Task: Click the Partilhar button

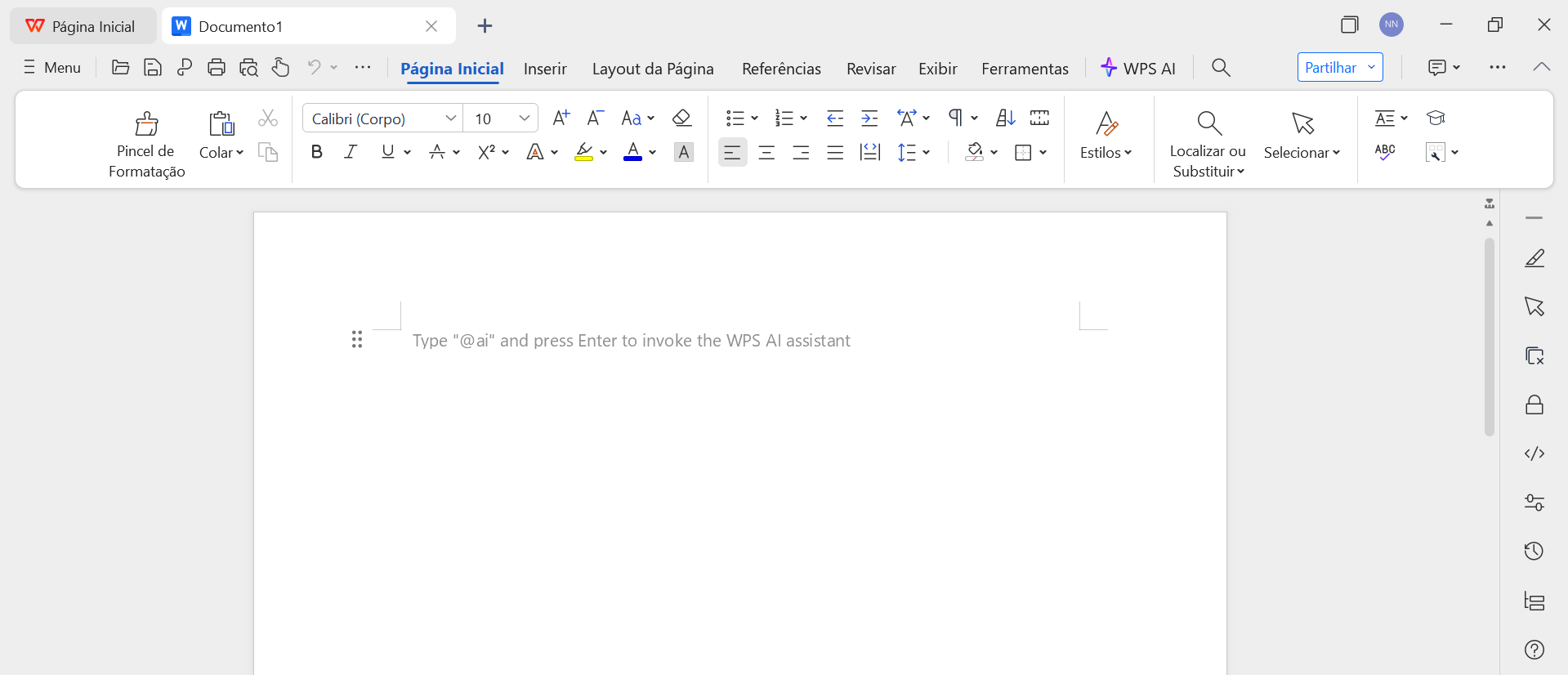Action: 1340,67
